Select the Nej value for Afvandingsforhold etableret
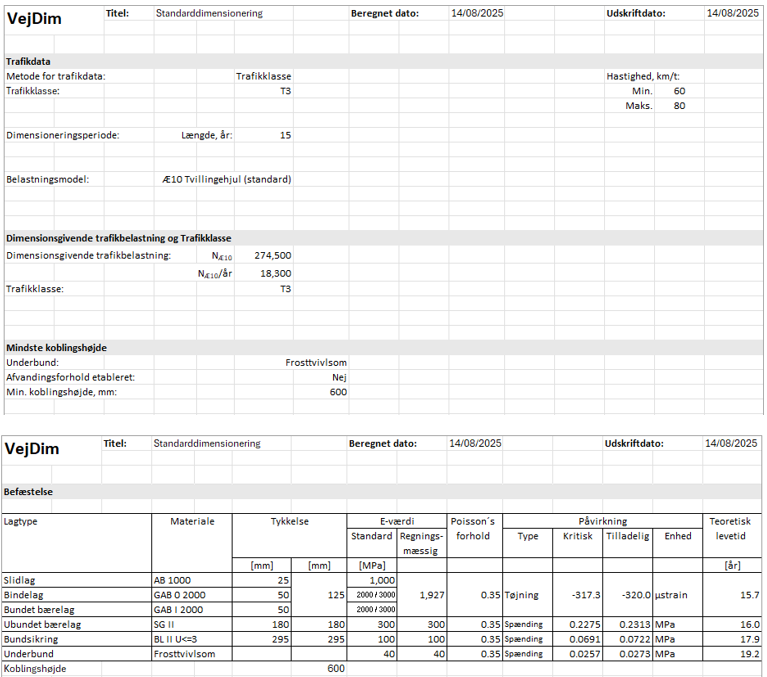The image size is (767, 677). (x=339, y=378)
